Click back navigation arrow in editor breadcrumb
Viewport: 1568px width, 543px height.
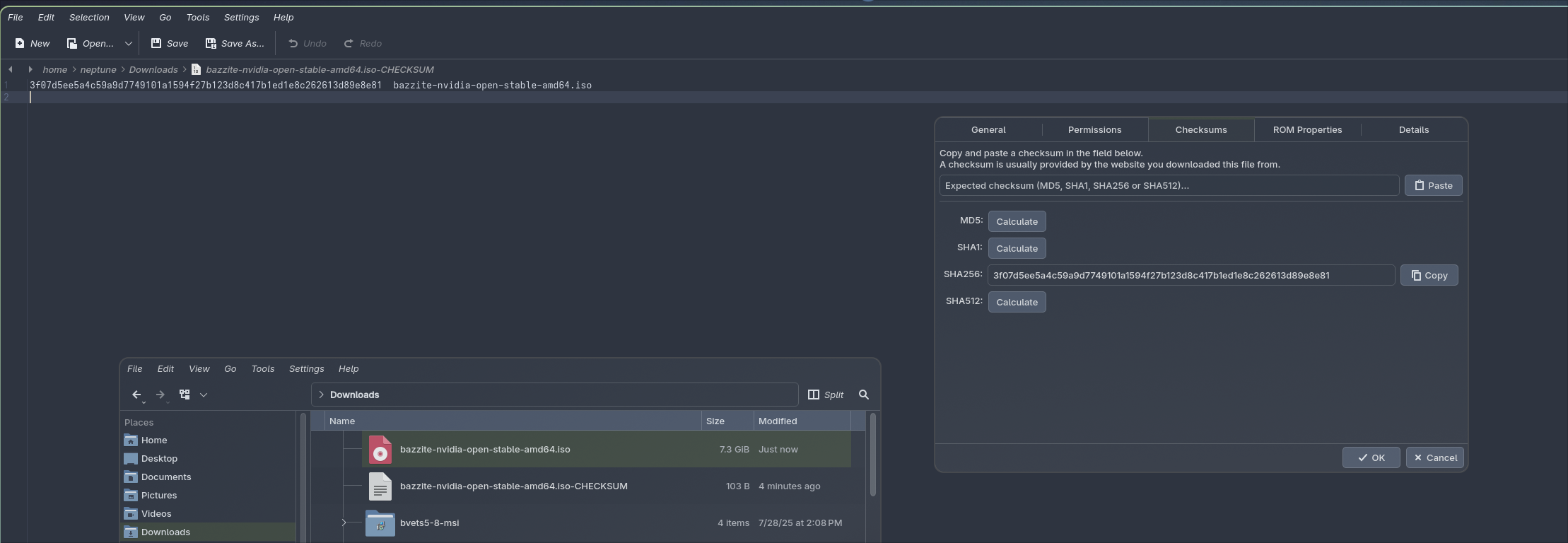pos(10,69)
